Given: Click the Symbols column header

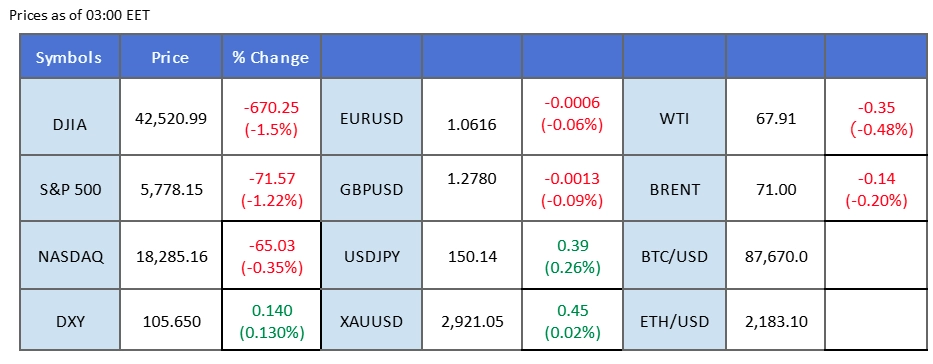Looking at the screenshot, I should point(70,58).
